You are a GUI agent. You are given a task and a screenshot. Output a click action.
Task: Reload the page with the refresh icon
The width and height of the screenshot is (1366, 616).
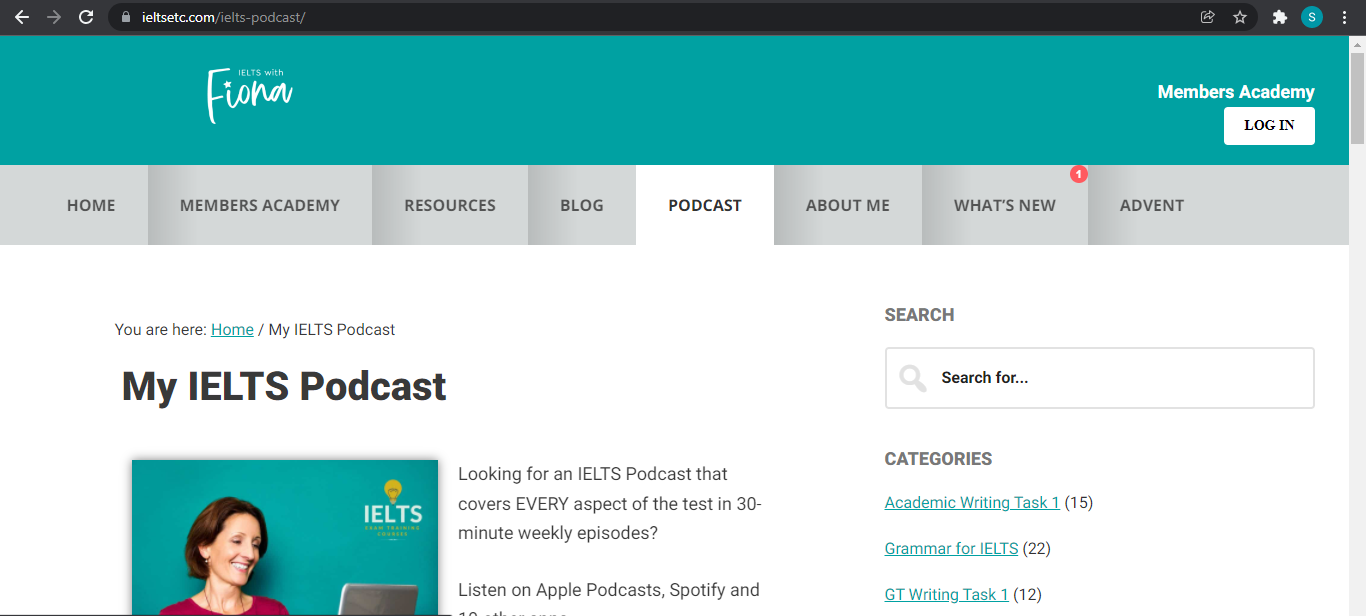tap(86, 17)
